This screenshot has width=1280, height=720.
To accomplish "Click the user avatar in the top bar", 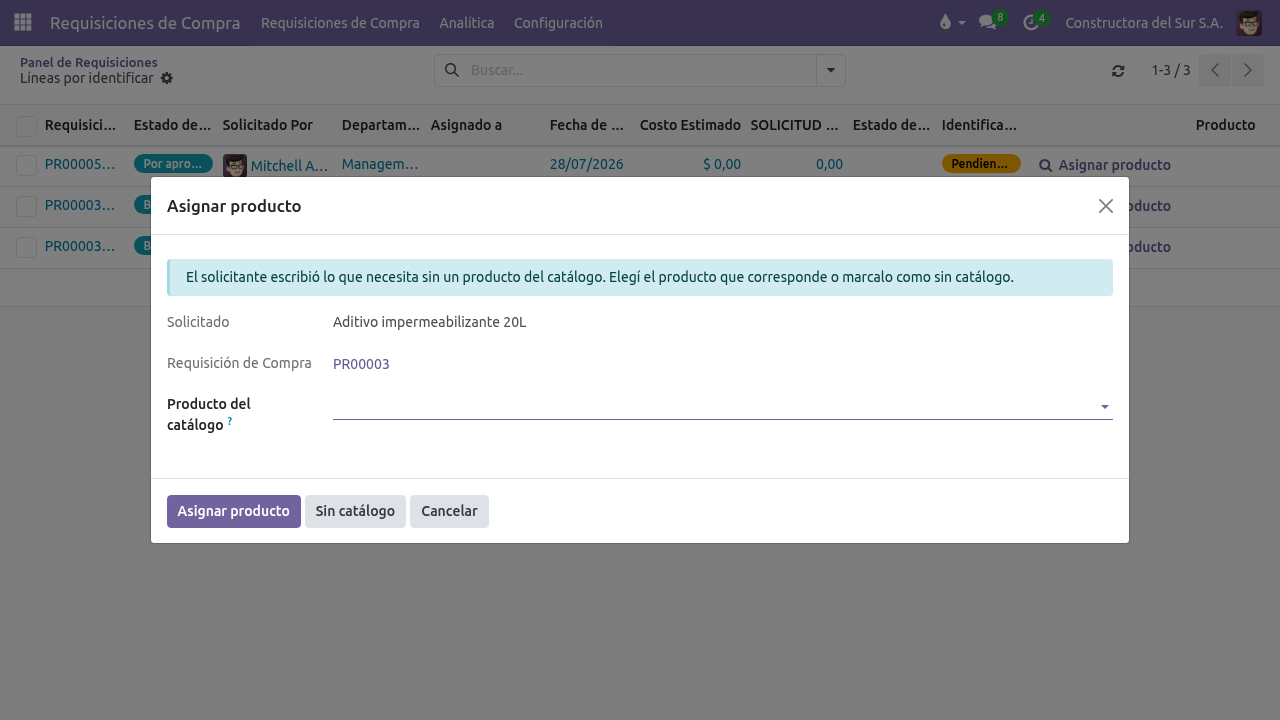I will click(x=1248, y=22).
